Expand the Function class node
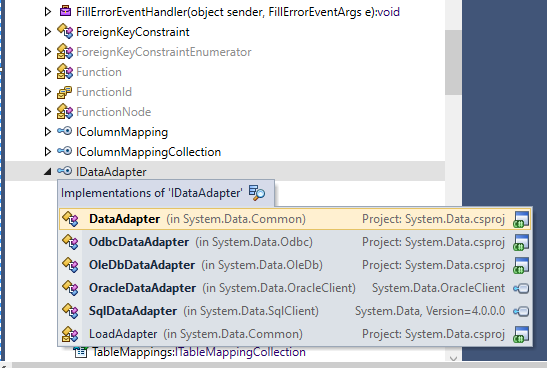This screenshot has height=368, width=547. pyautogui.click(x=48, y=72)
